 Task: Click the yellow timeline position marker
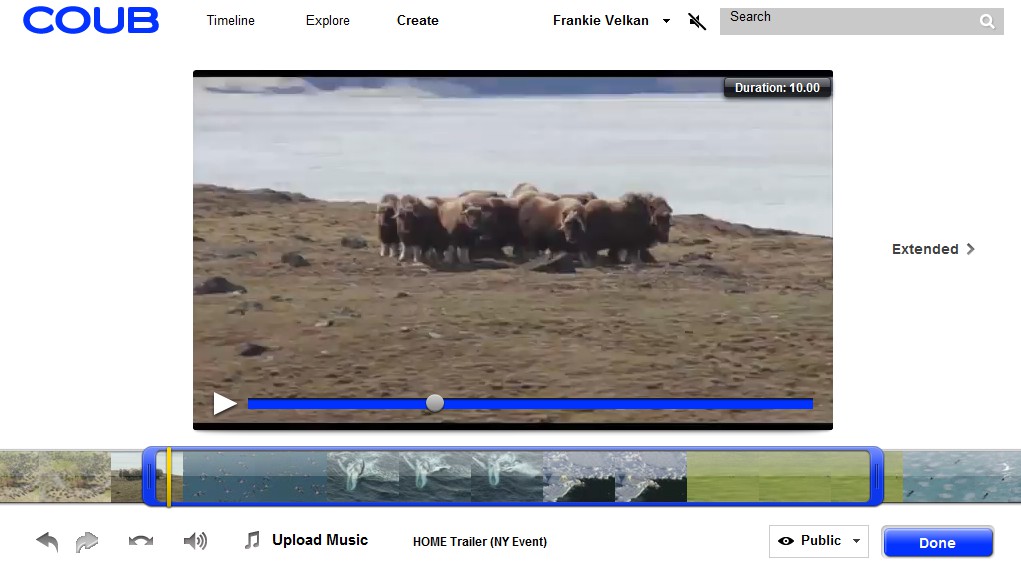[169, 477]
